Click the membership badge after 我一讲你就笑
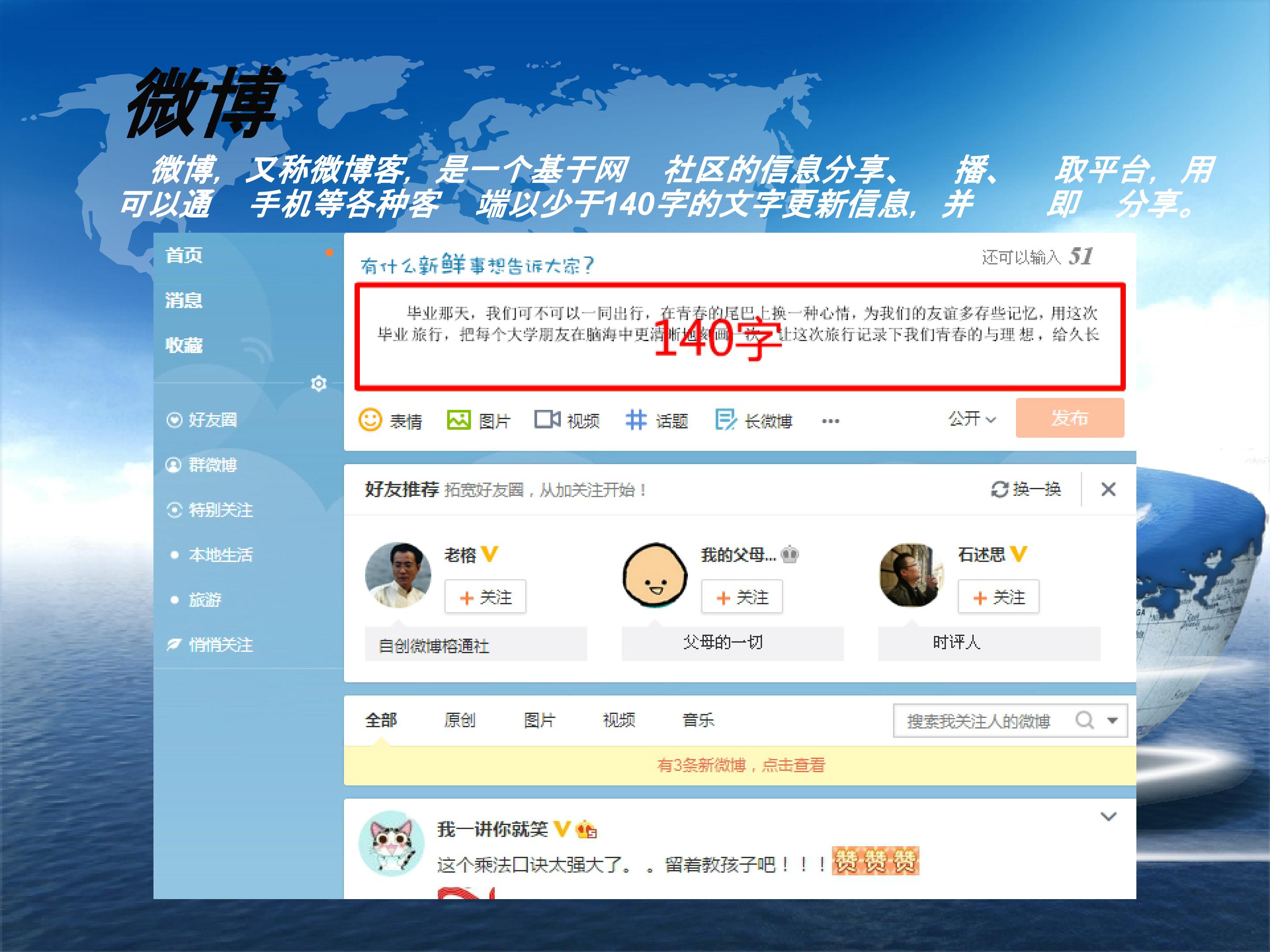1270x952 pixels. pos(586,829)
